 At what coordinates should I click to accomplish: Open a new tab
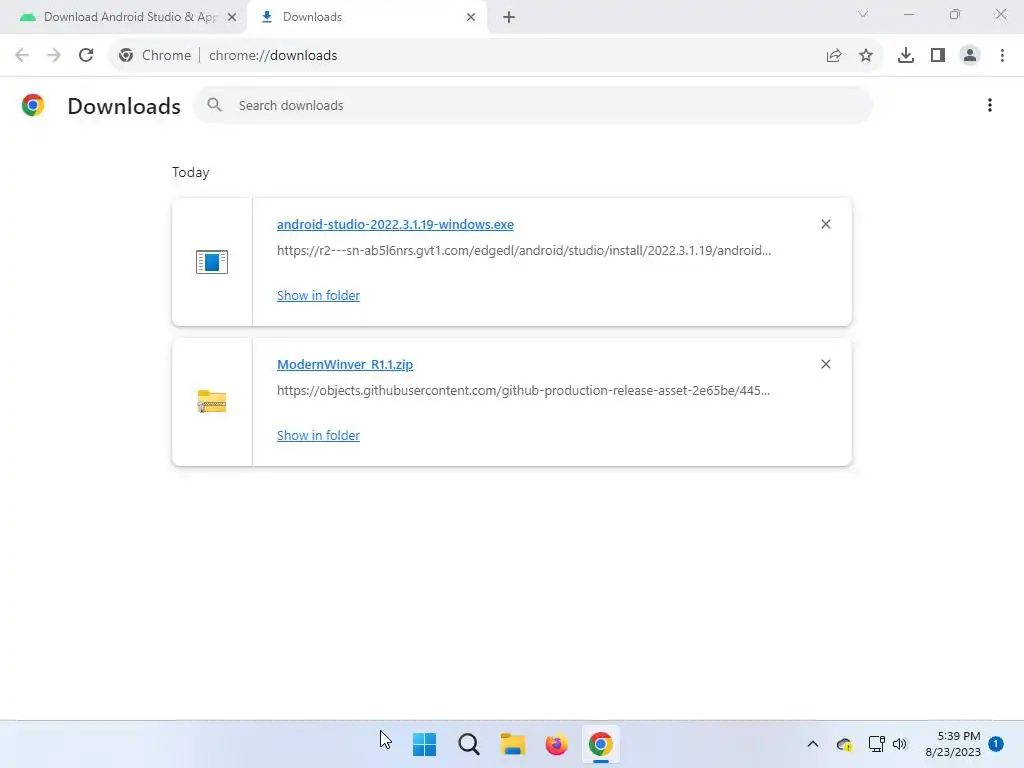pos(509,17)
